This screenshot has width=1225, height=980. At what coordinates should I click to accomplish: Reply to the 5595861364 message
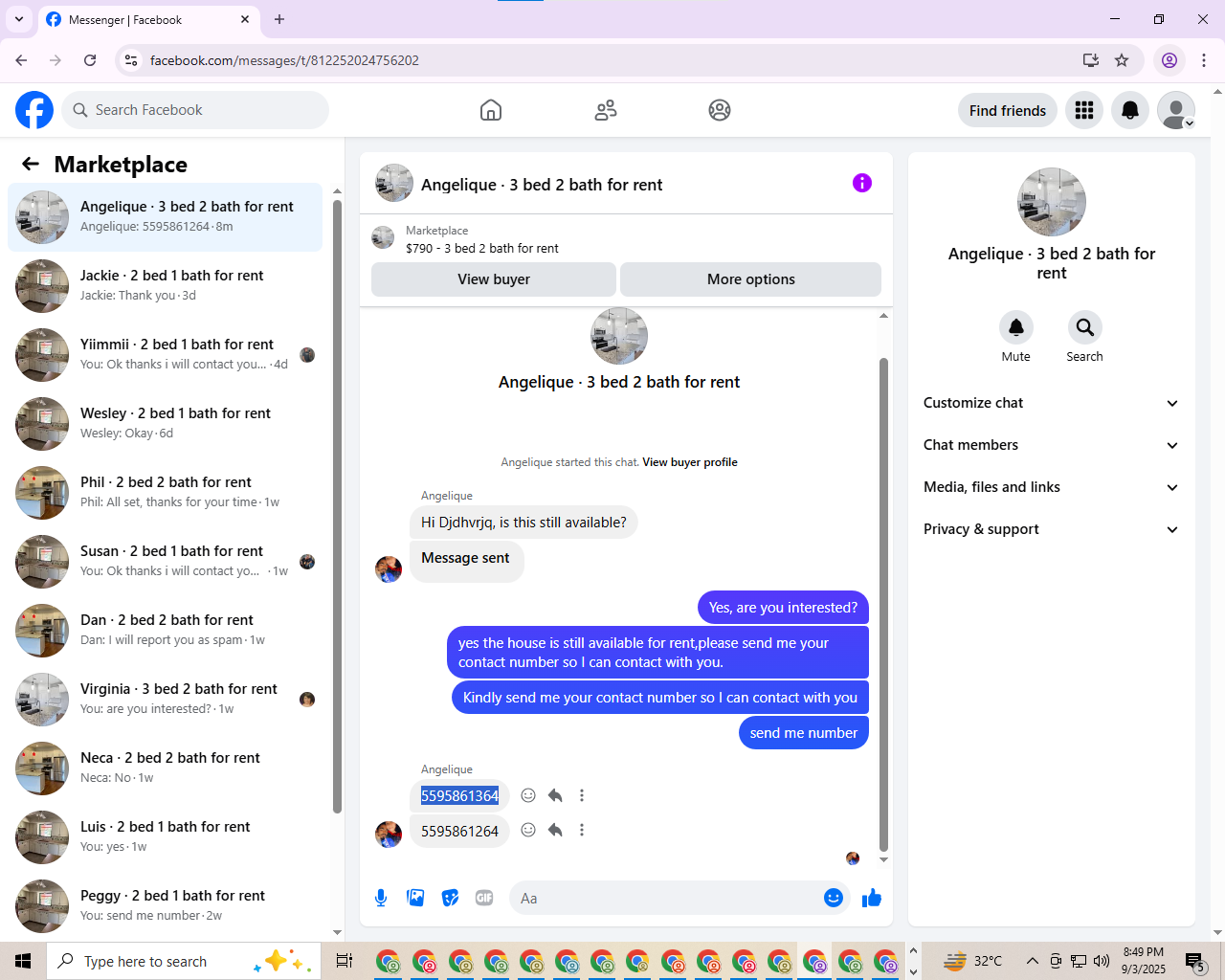555,795
